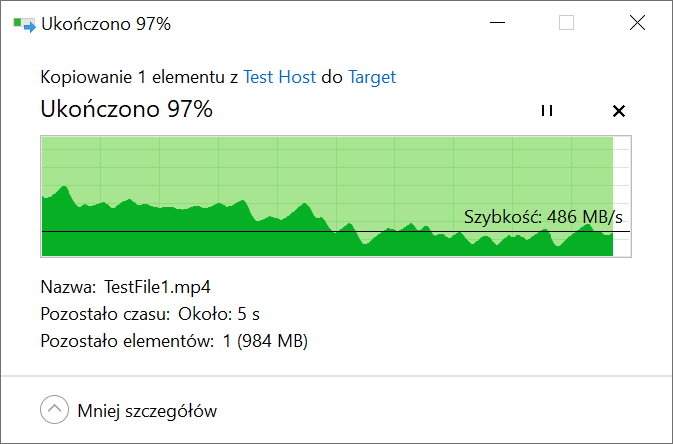Image resolution: width=673 pixels, height=444 pixels.
Task: Click the transfer speed graph area
Action: 336,197
